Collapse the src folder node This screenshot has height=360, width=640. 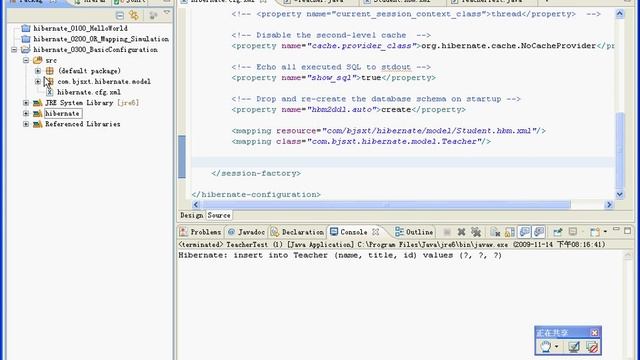[x=26, y=60]
